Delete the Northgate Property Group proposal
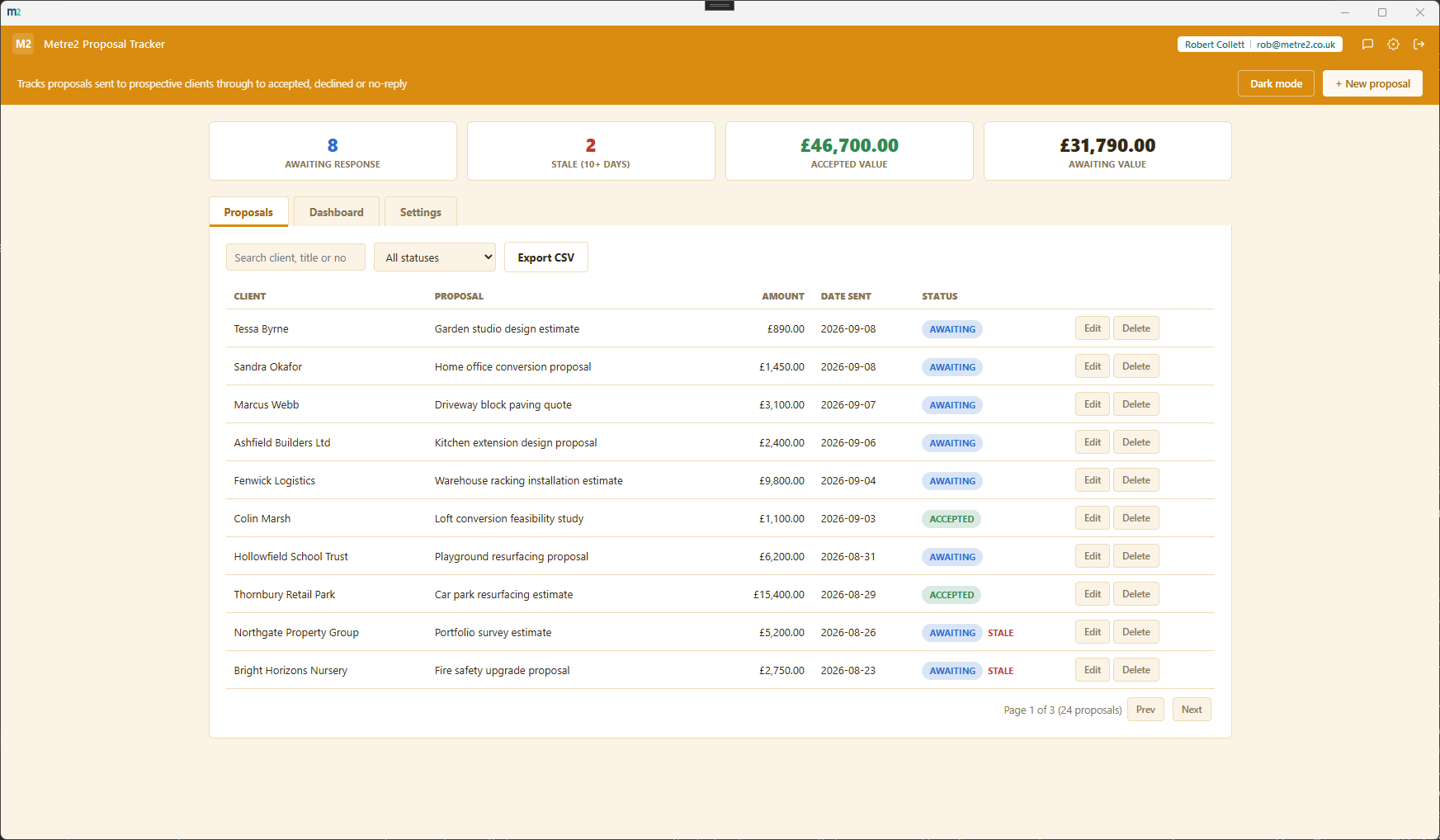This screenshot has width=1440, height=840. (x=1136, y=632)
